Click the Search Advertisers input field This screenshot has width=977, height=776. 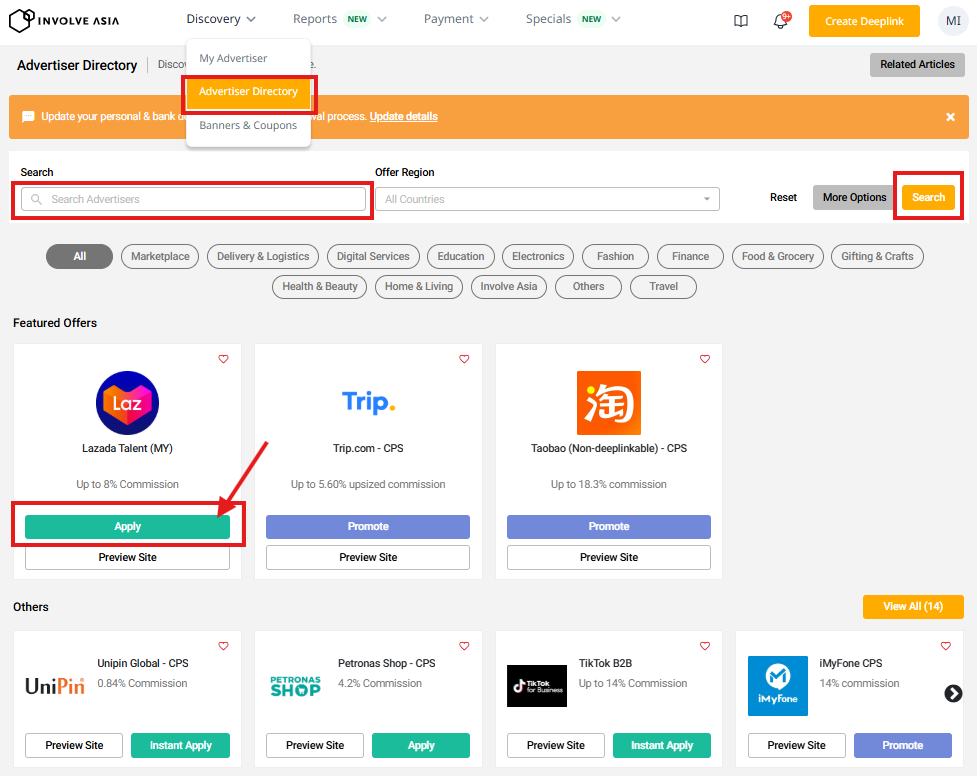(x=195, y=199)
